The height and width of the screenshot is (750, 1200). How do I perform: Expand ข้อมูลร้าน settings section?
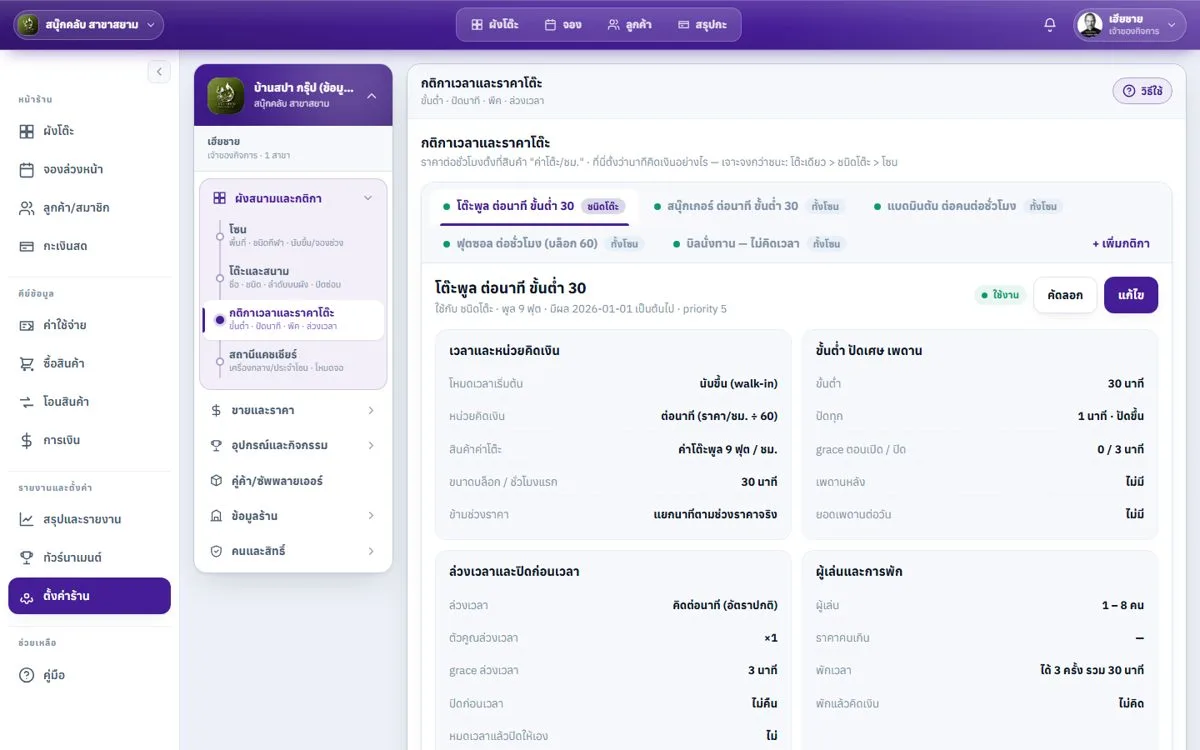[293, 516]
